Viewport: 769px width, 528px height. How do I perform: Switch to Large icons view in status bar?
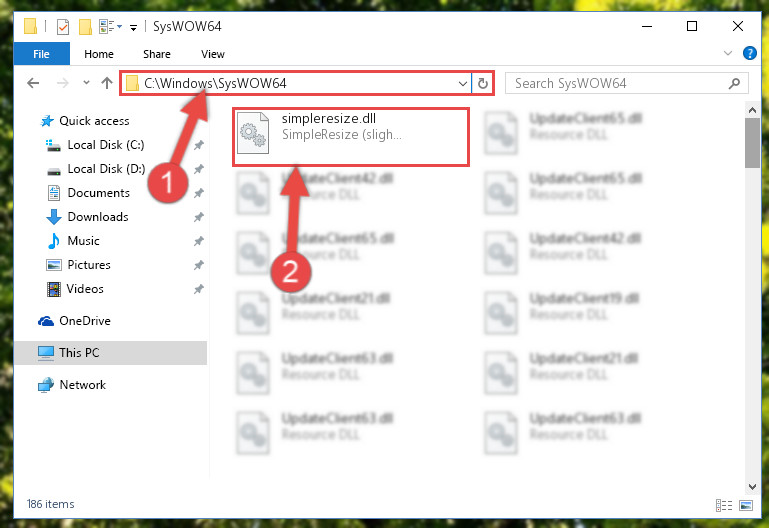point(746,505)
